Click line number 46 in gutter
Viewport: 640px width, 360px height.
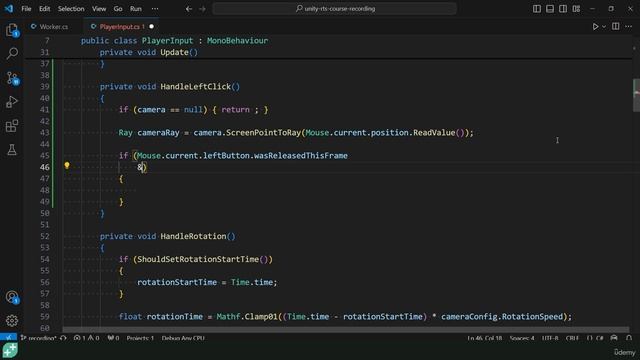44,167
